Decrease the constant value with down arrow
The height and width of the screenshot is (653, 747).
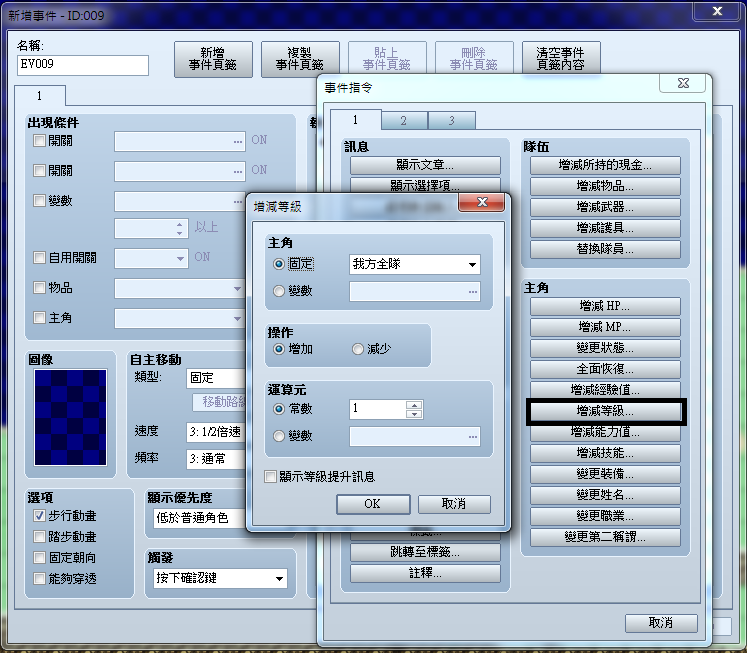tap(414, 414)
